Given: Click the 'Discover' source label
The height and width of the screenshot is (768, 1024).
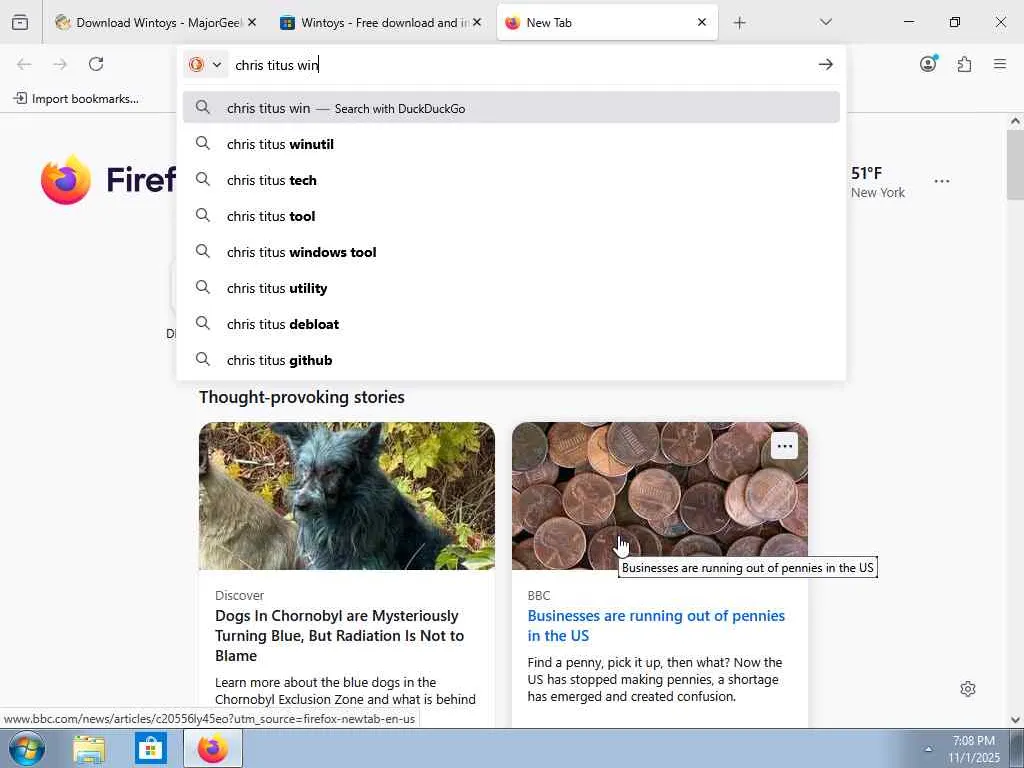Looking at the screenshot, I should pyautogui.click(x=240, y=596).
